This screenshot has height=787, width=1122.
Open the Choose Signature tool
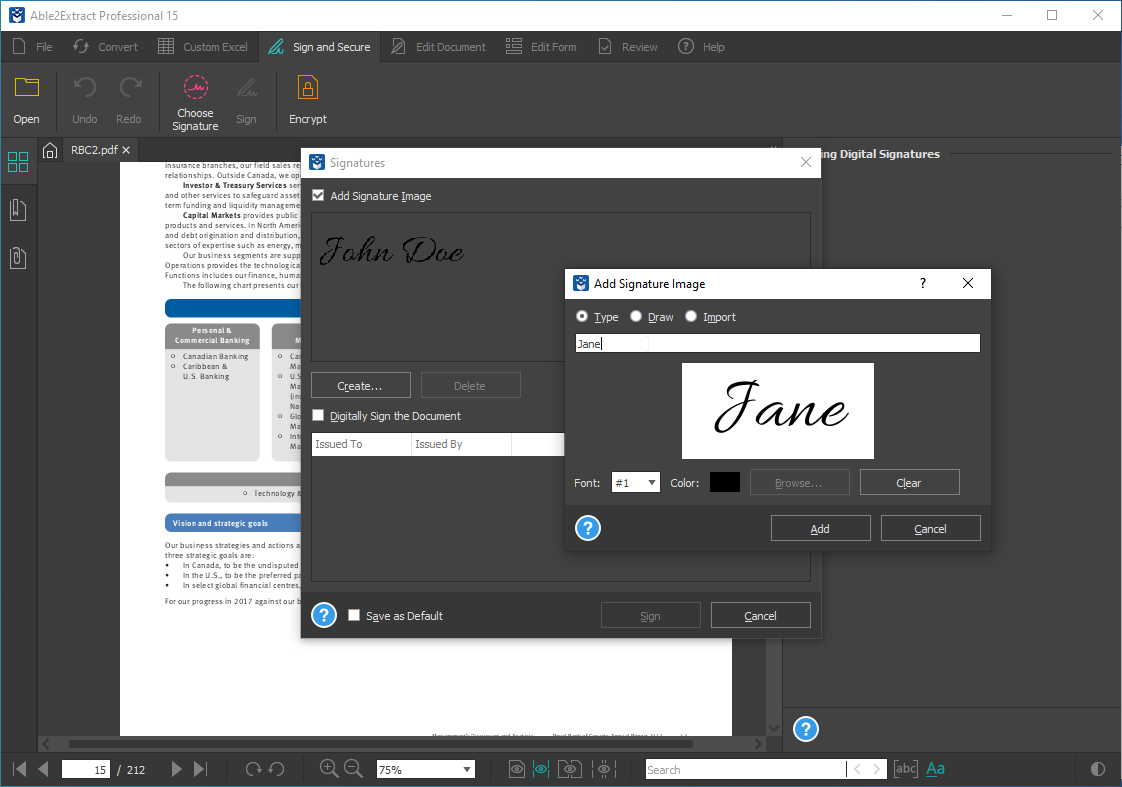tap(195, 100)
